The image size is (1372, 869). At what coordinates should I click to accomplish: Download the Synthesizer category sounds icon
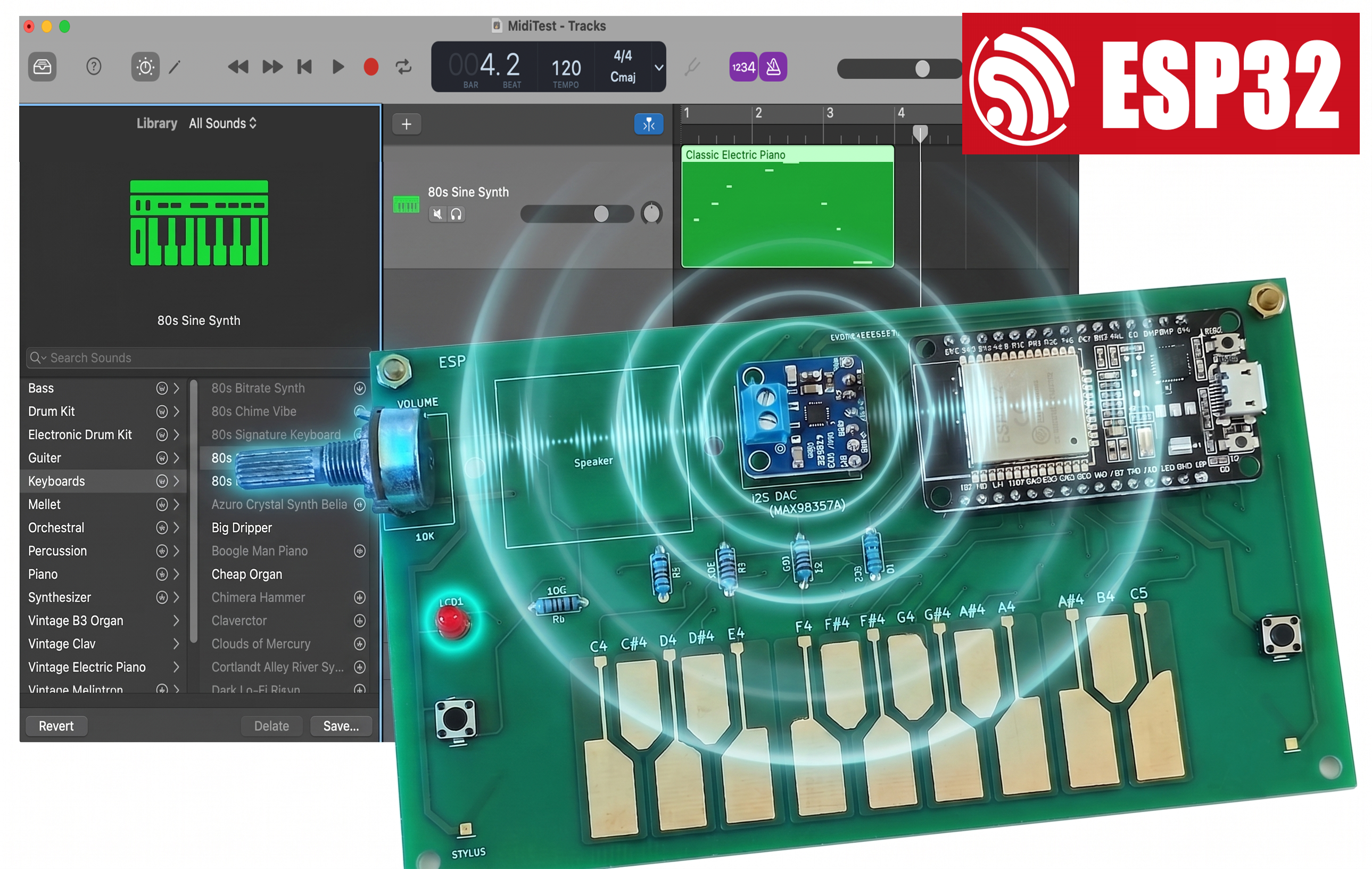click(162, 597)
